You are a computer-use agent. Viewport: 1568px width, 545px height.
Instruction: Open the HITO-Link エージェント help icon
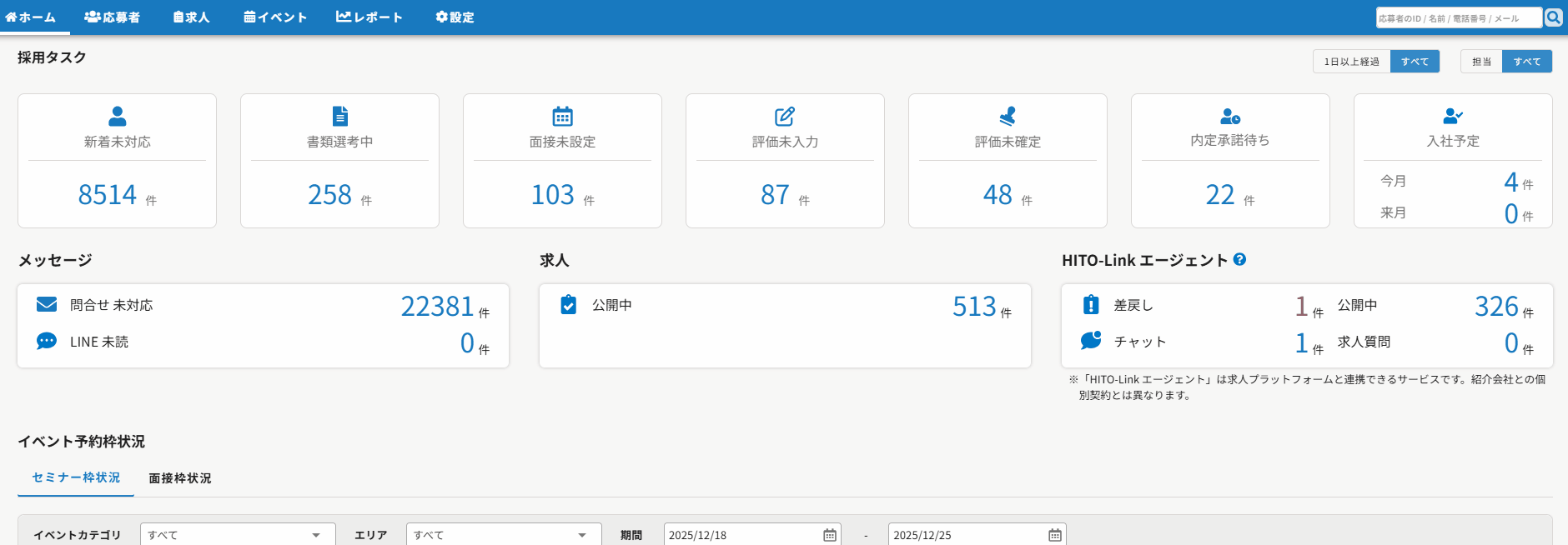click(x=1239, y=260)
